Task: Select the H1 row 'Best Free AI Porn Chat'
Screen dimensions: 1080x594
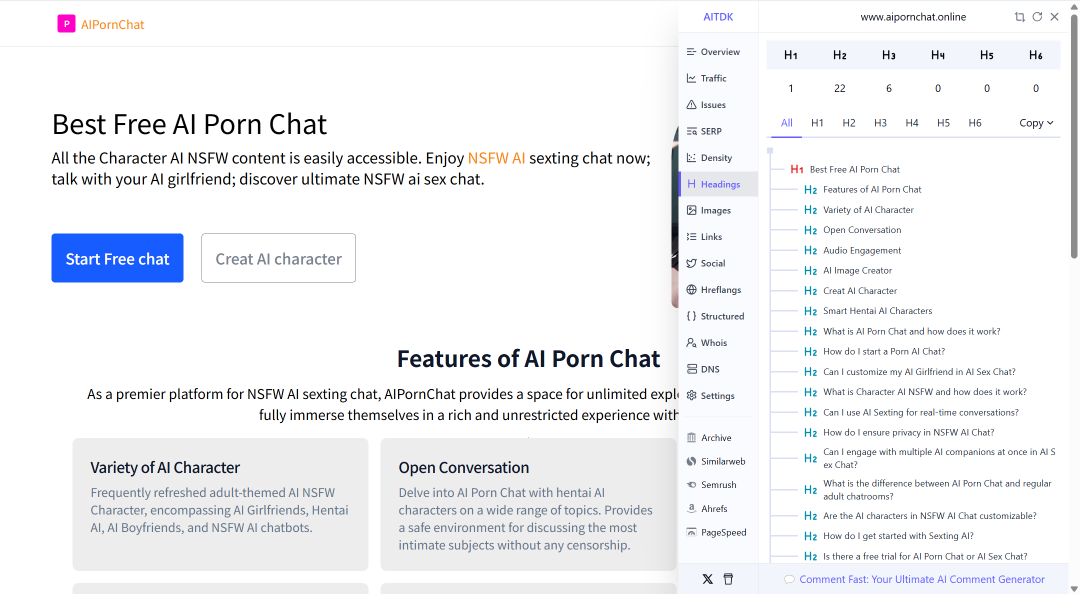Action: [845, 170]
